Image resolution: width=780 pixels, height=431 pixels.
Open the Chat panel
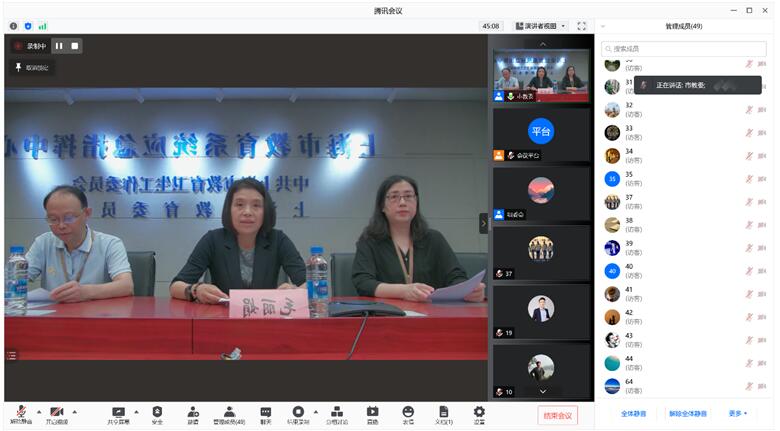pos(266,414)
